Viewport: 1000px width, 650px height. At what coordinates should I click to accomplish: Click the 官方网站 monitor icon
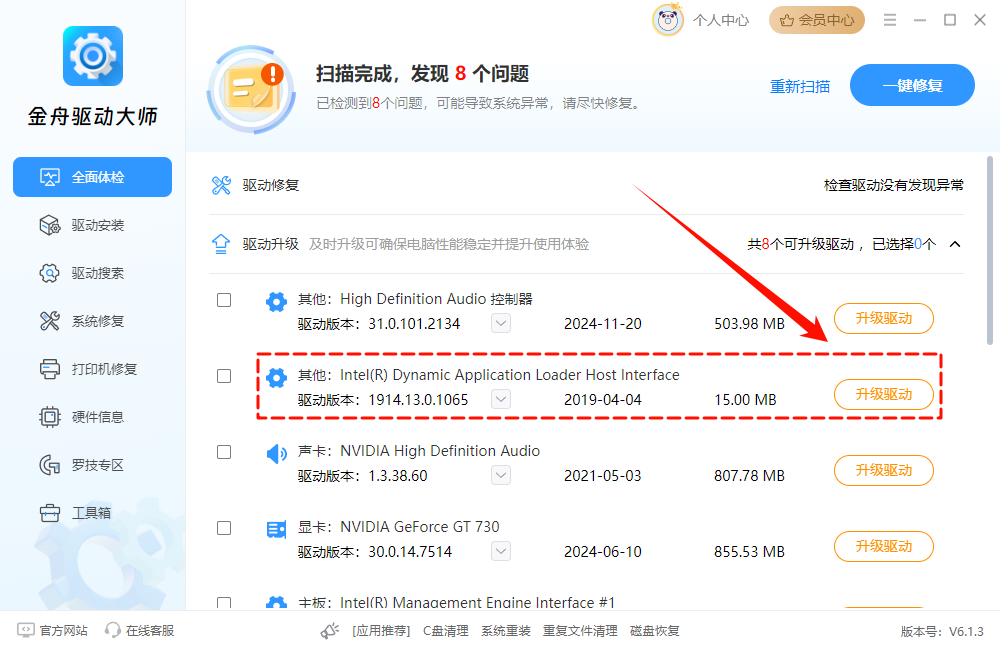pos(26,630)
